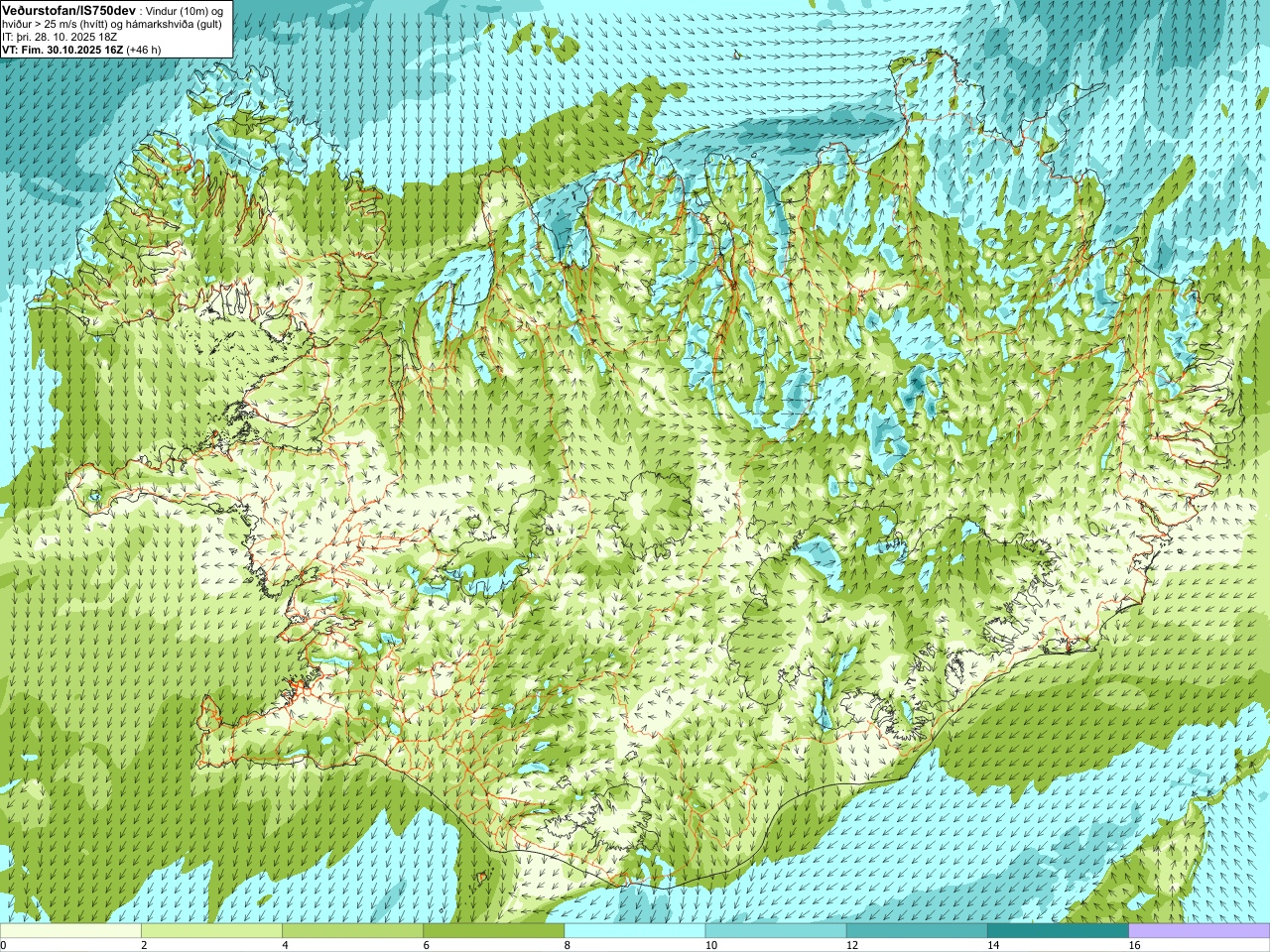Screen dimensions: 1270x952
Task: Click the "Vindur (10m) og" text
Action: click(186, 10)
